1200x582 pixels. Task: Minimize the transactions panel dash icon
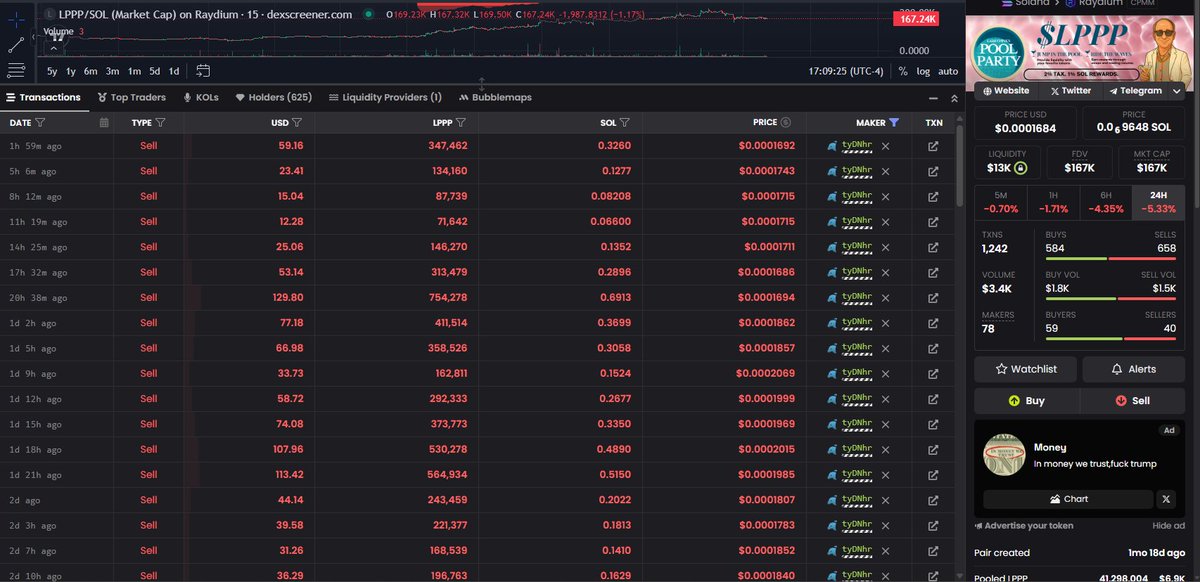pos(933,98)
